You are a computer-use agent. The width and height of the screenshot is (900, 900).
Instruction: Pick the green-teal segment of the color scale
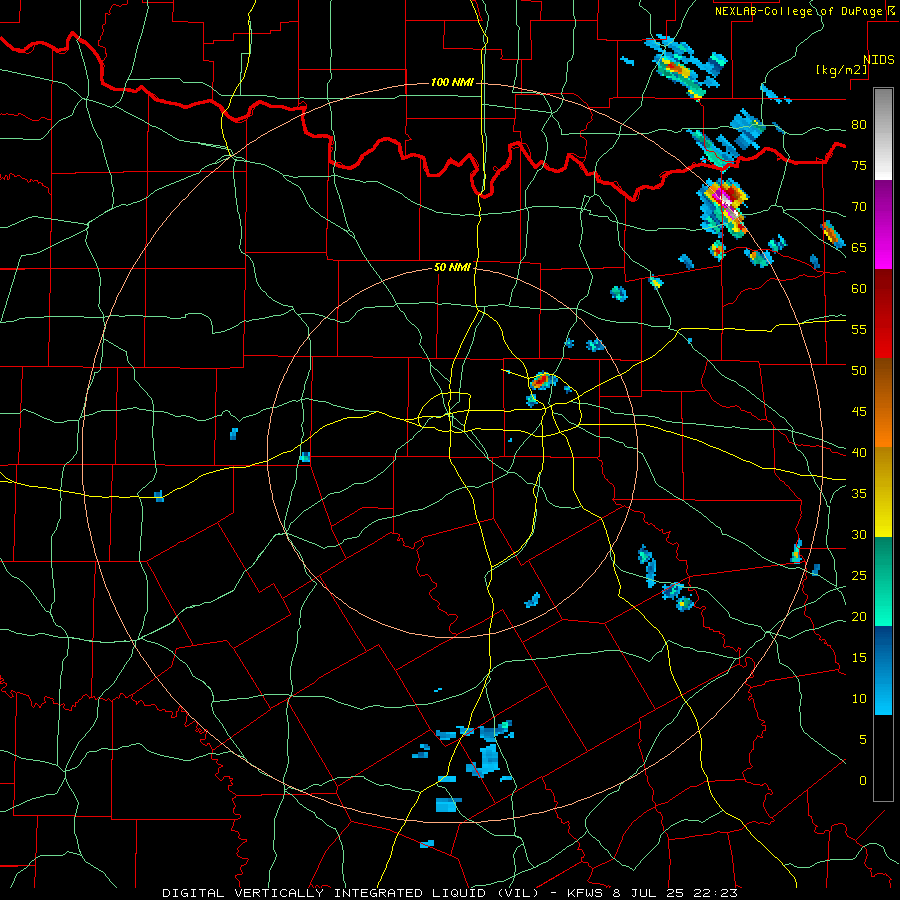point(883,581)
